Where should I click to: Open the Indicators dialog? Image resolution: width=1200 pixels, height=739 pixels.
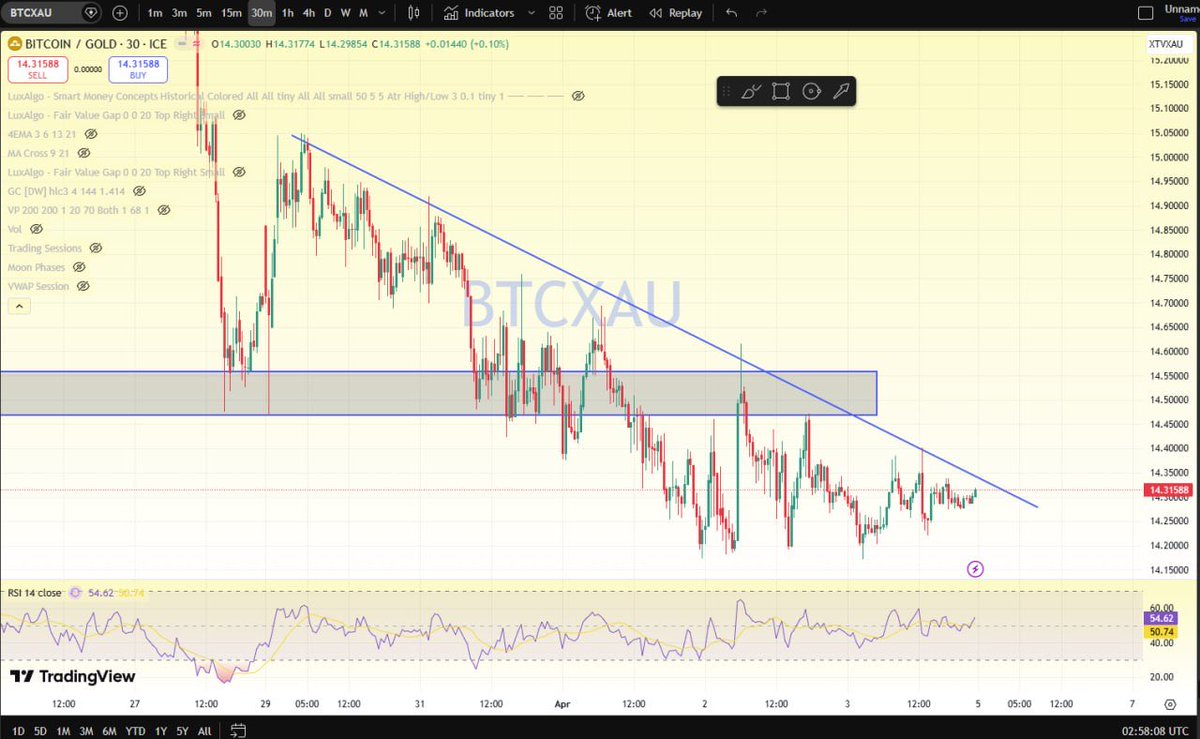click(480, 13)
